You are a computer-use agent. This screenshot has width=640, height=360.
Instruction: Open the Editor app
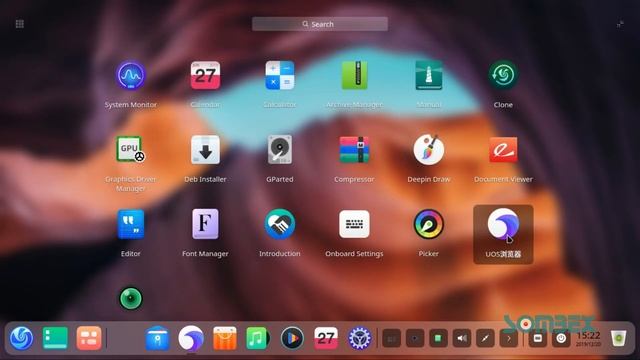(x=131, y=224)
